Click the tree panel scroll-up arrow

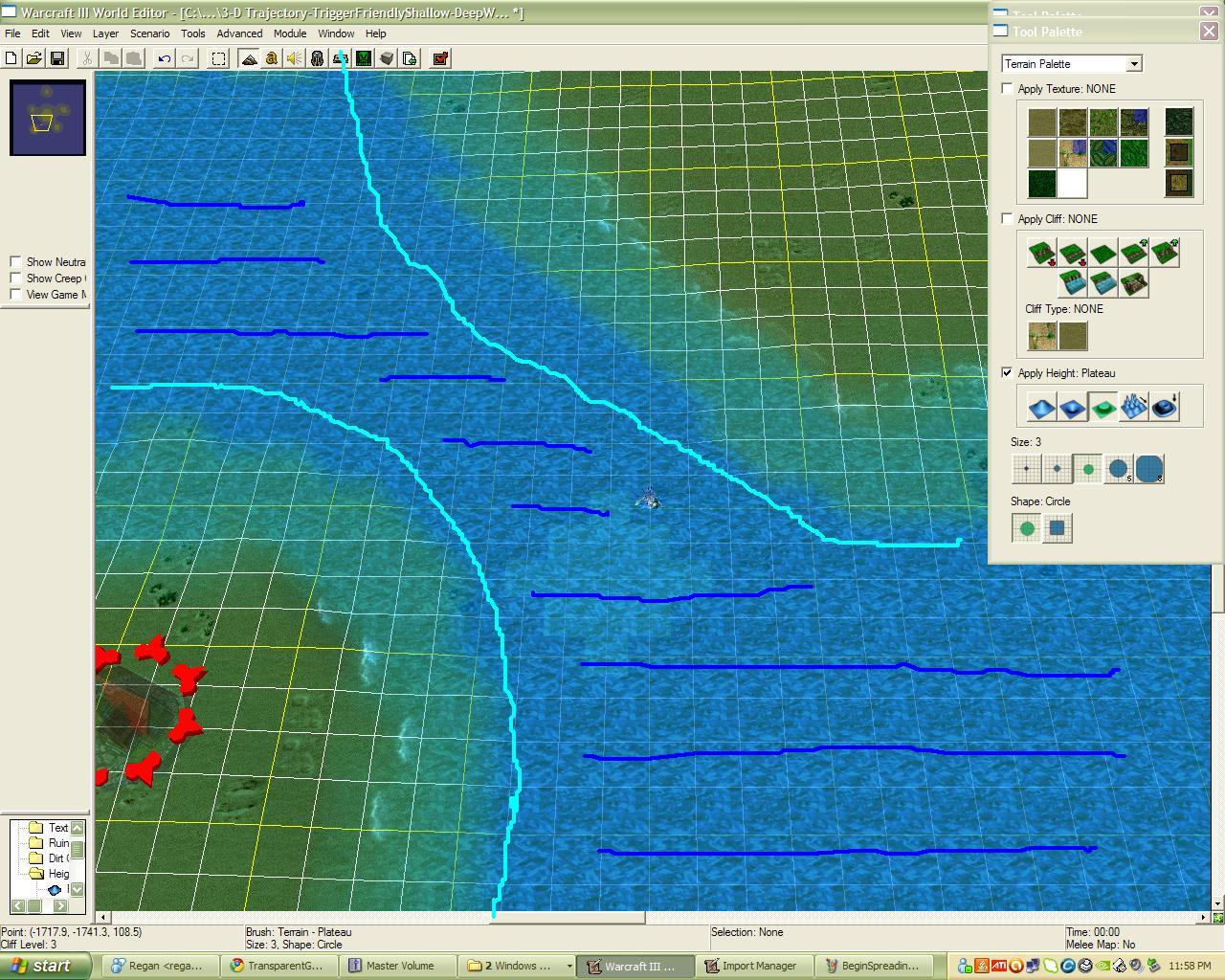(78, 827)
